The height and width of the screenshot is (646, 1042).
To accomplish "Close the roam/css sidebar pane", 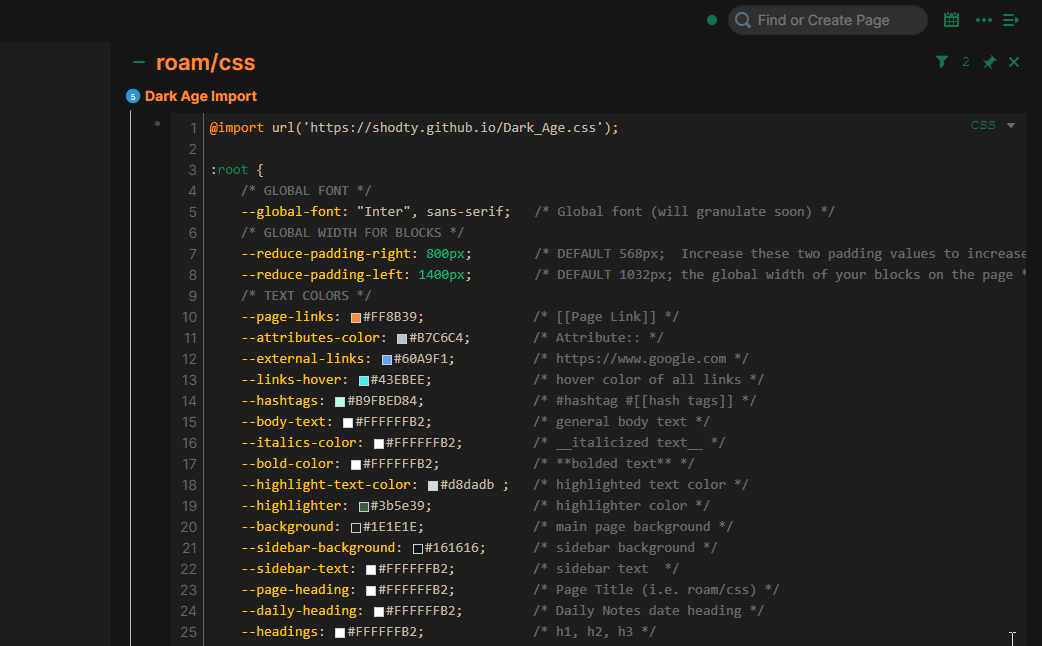I will pyautogui.click(x=1014, y=62).
